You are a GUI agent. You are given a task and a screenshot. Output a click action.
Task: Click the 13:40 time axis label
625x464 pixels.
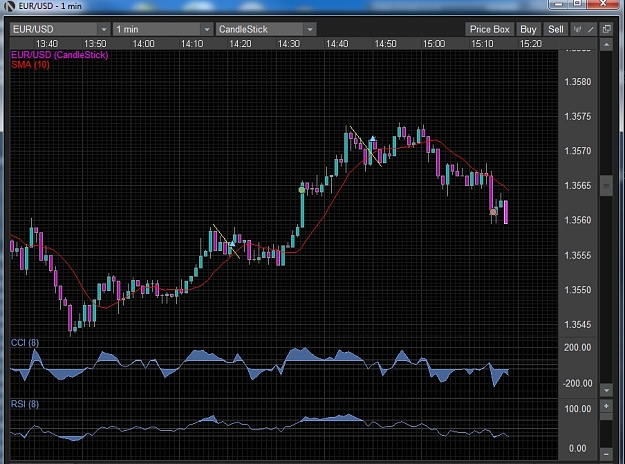(x=47, y=43)
